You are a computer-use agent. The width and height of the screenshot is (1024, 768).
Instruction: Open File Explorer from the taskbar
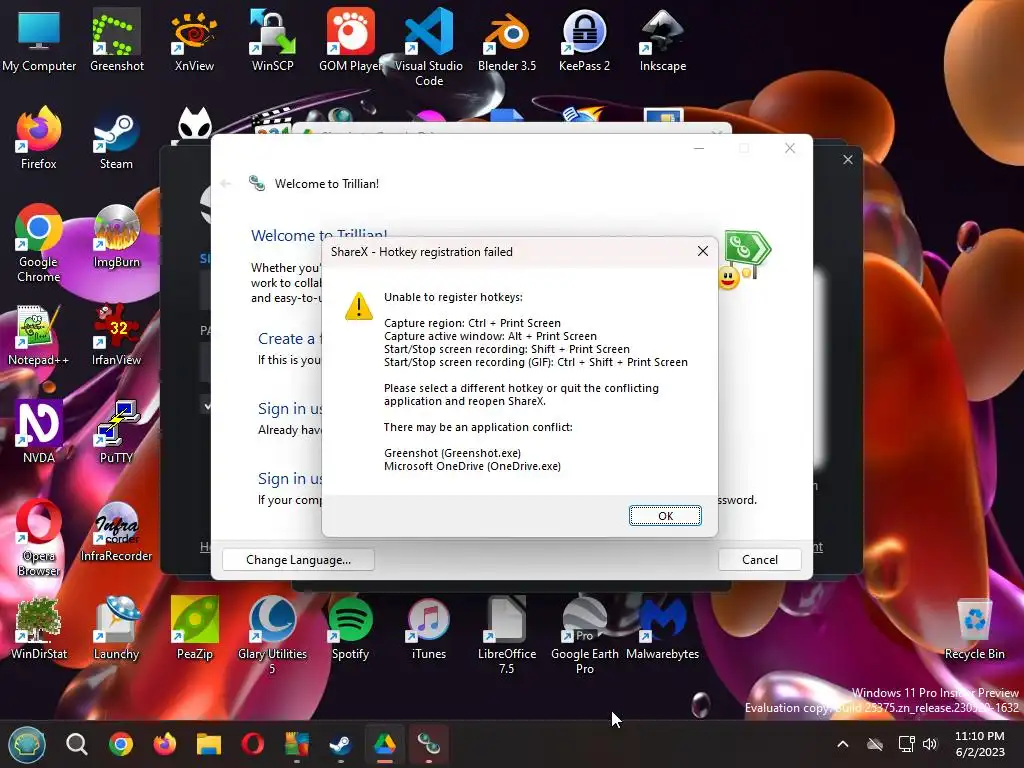(x=209, y=744)
